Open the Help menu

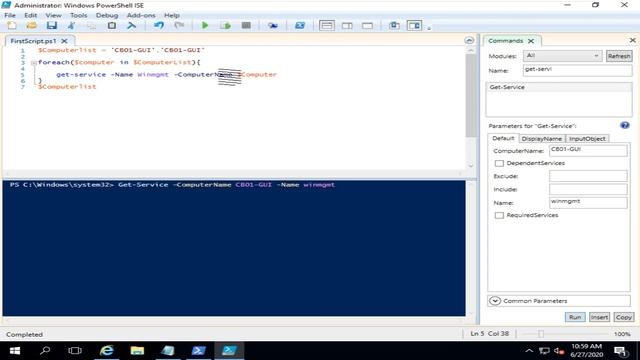(172, 15)
